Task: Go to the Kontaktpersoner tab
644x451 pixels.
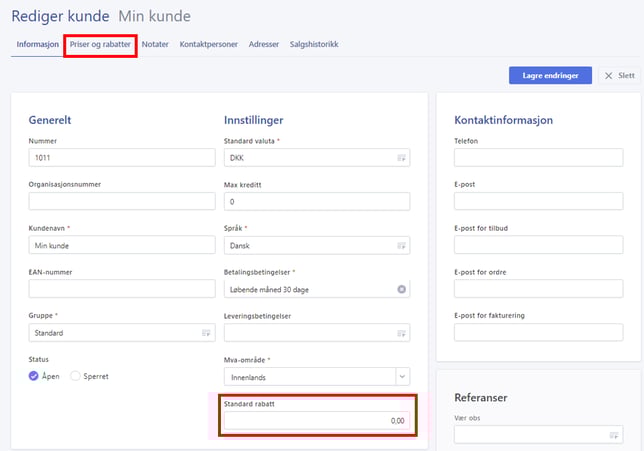Action: point(209,45)
